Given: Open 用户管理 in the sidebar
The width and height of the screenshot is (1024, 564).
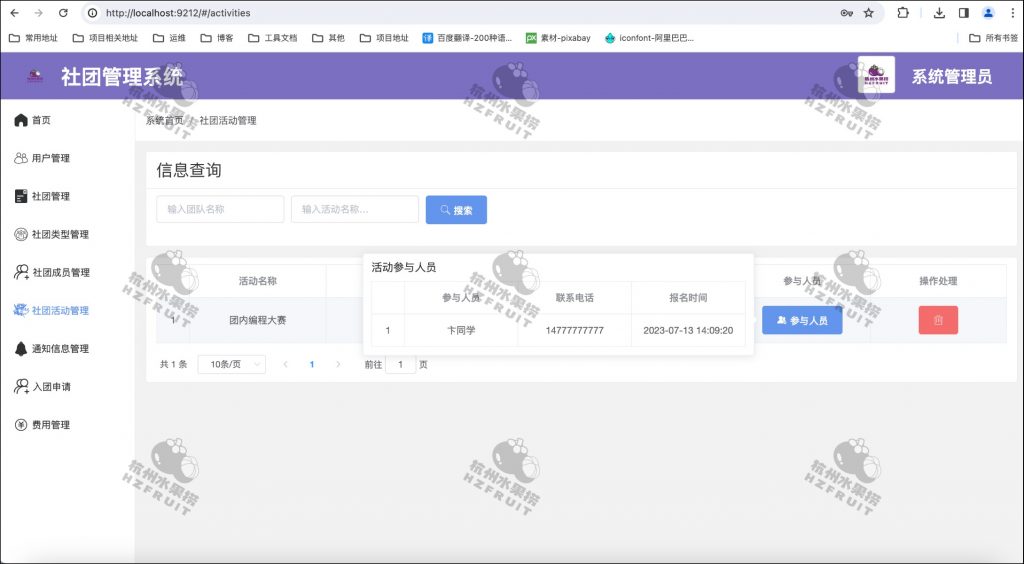Looking at the screenshot, I should click(x=42, y=158).
